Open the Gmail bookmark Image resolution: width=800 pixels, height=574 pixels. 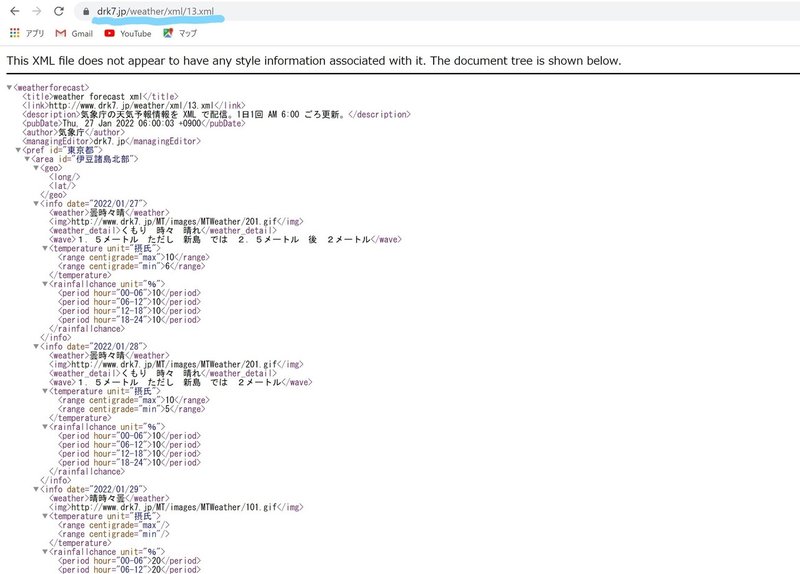point(74,33)
